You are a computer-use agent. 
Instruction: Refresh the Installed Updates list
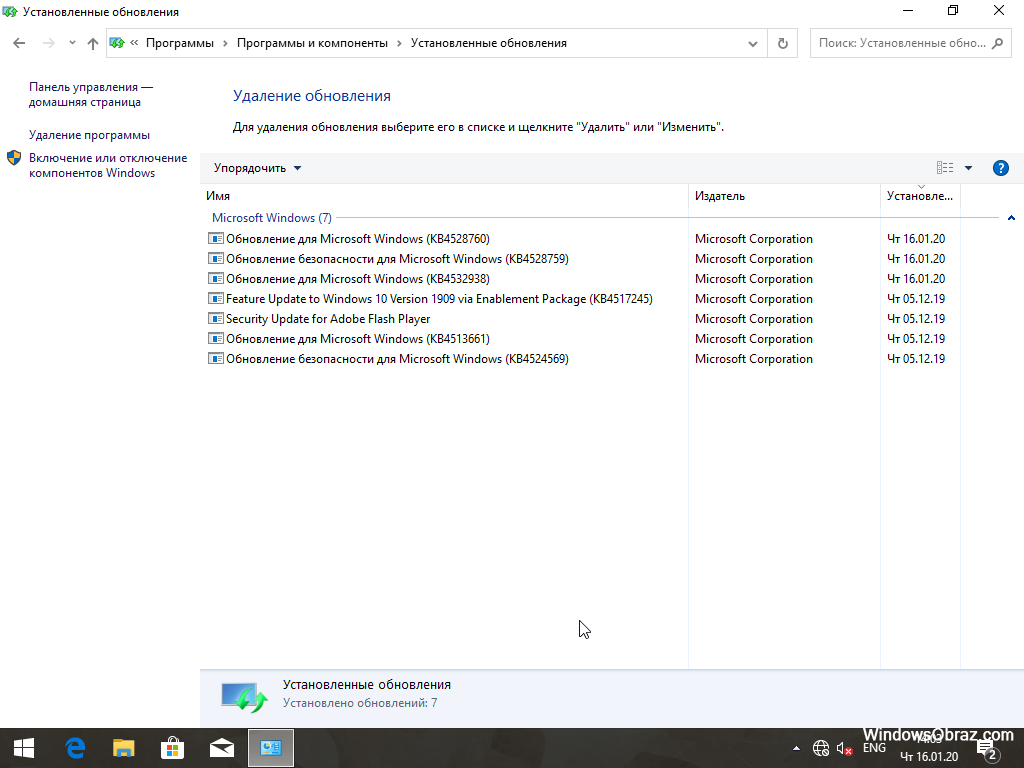[x=783, y=43]
